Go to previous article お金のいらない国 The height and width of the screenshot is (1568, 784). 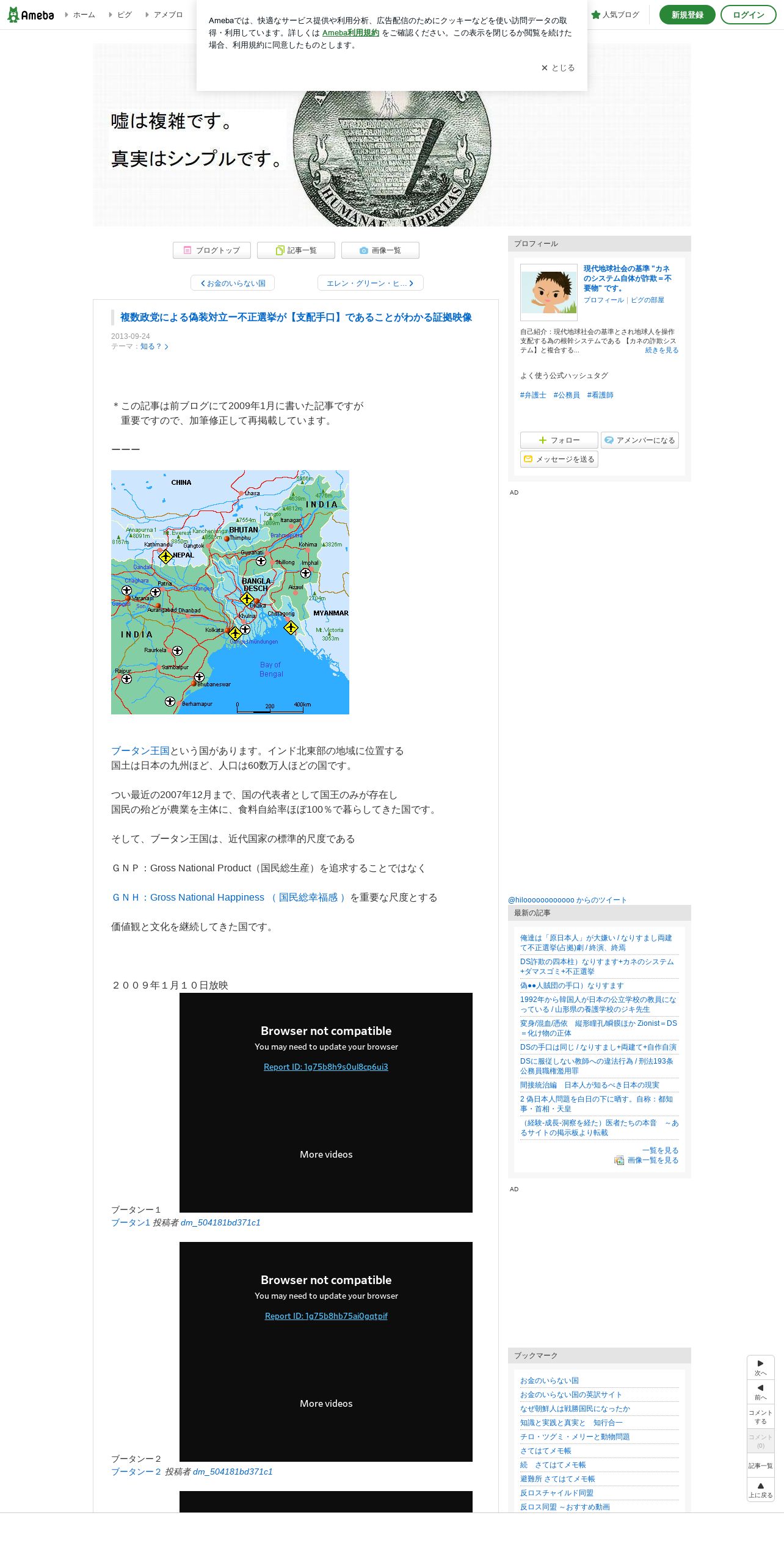click(233, 283)
